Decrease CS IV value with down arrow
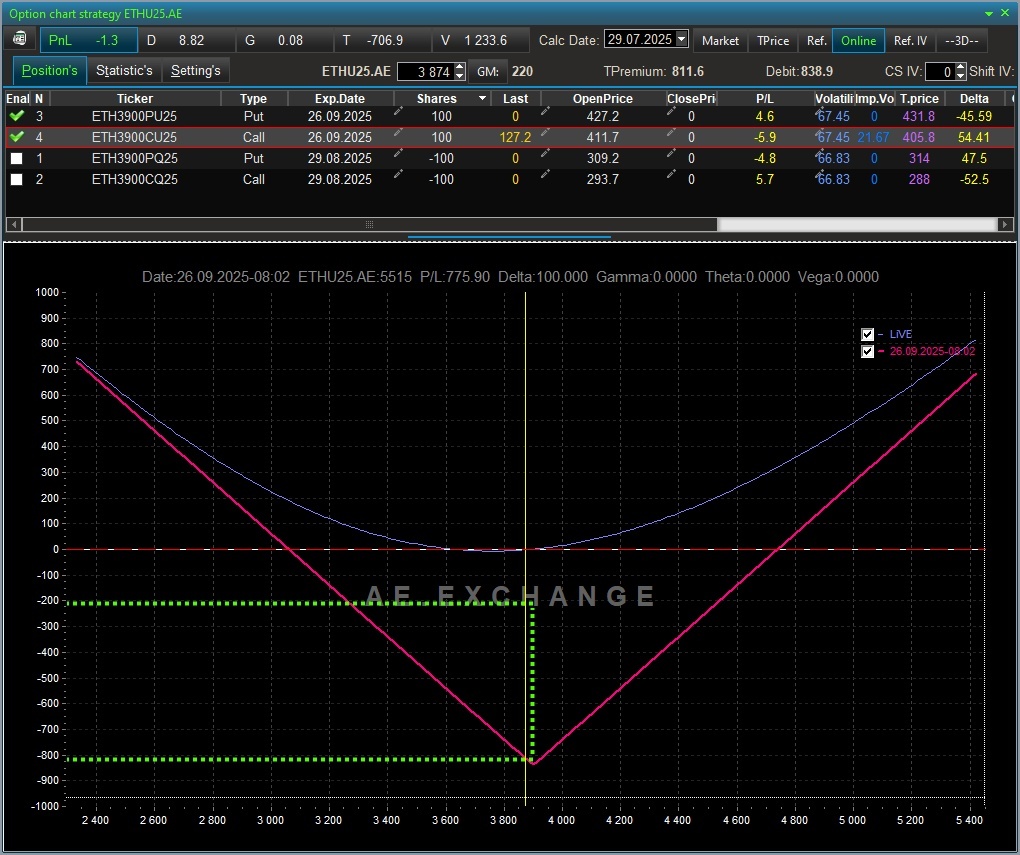Screen dimensions: 1020x855 click(961, 75)
